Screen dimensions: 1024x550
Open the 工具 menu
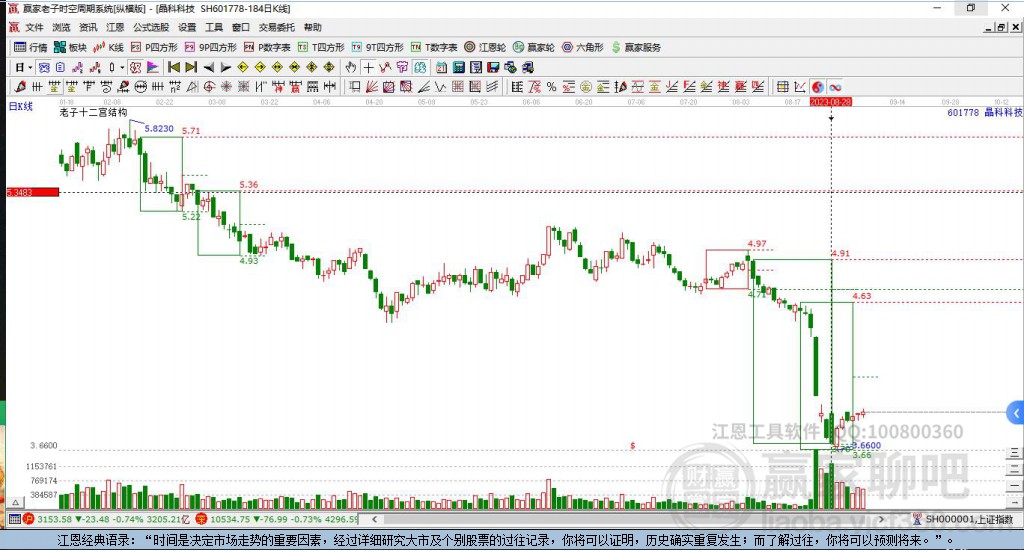(x=214, y=27)
